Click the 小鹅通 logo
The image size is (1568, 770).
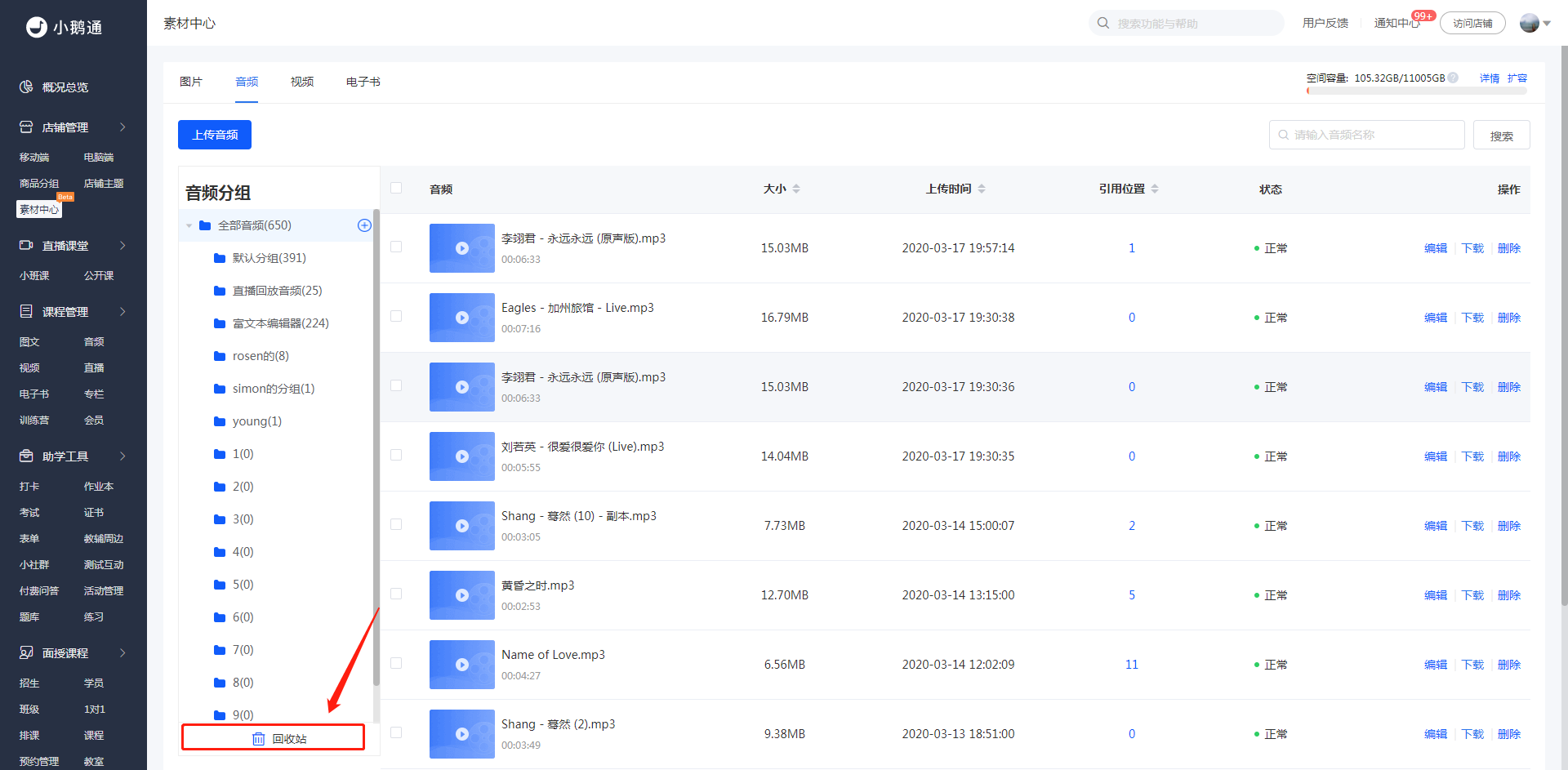pyautogui.click(x=65, y=27)
